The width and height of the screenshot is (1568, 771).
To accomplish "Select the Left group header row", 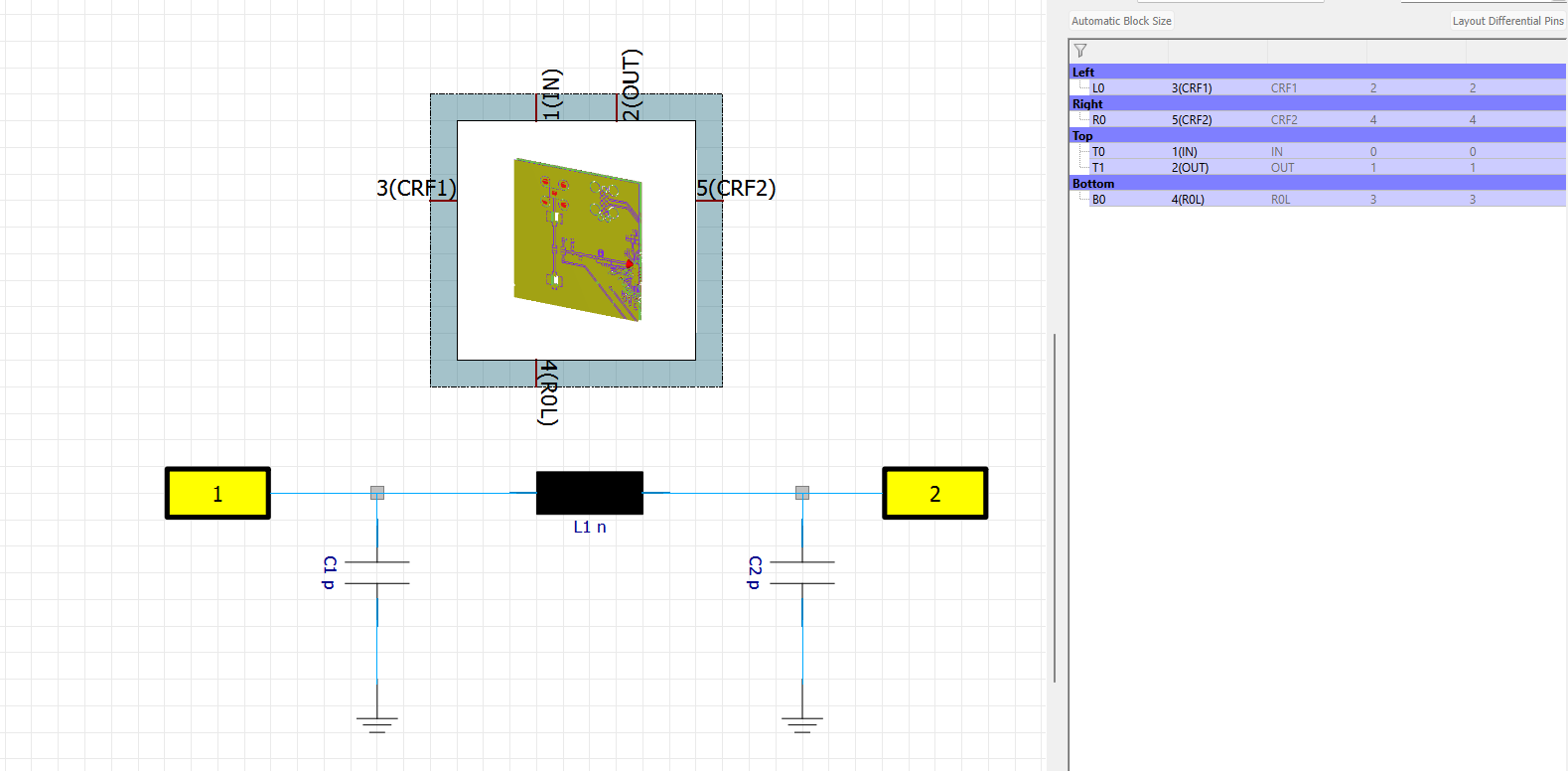I will coord(1317,72).
